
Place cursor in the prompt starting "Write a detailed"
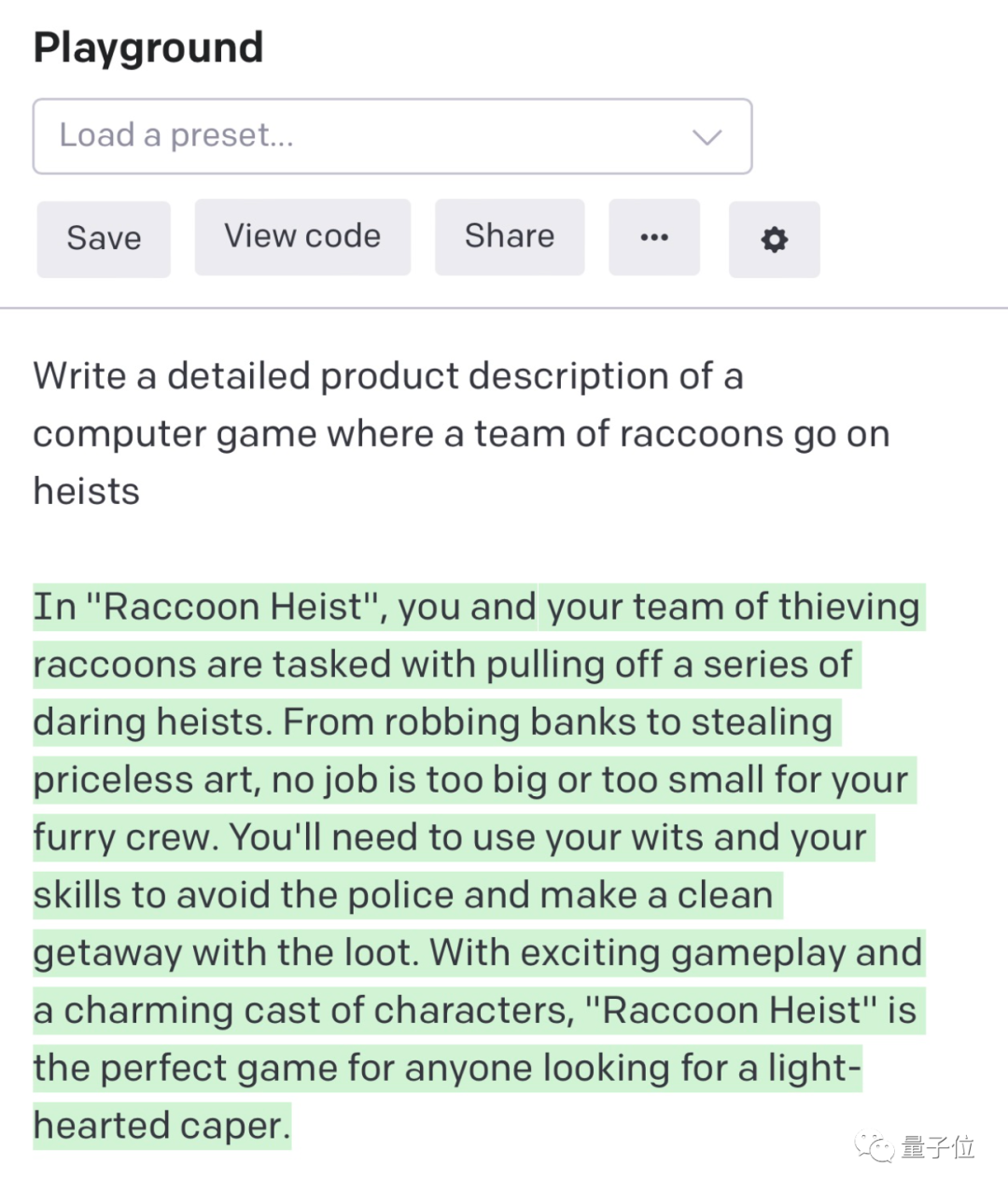[x=461, y=434]
